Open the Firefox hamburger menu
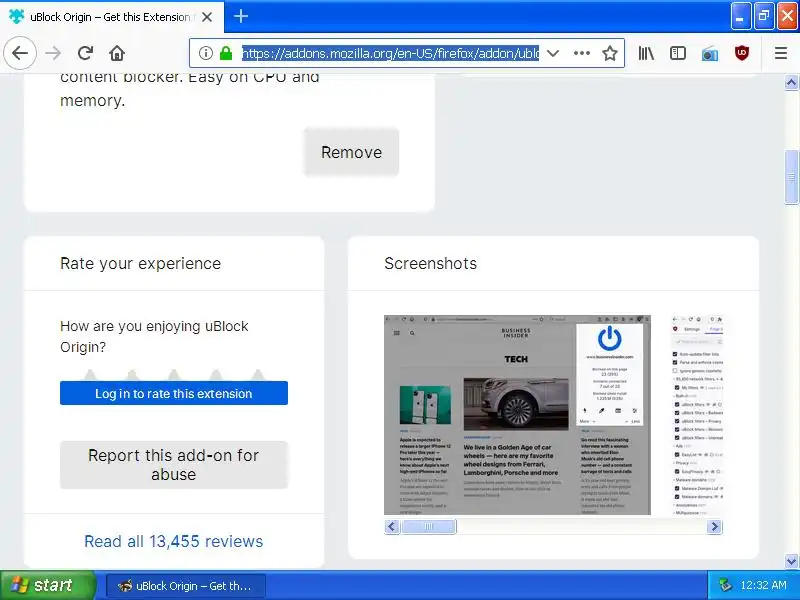 point(781,53)
